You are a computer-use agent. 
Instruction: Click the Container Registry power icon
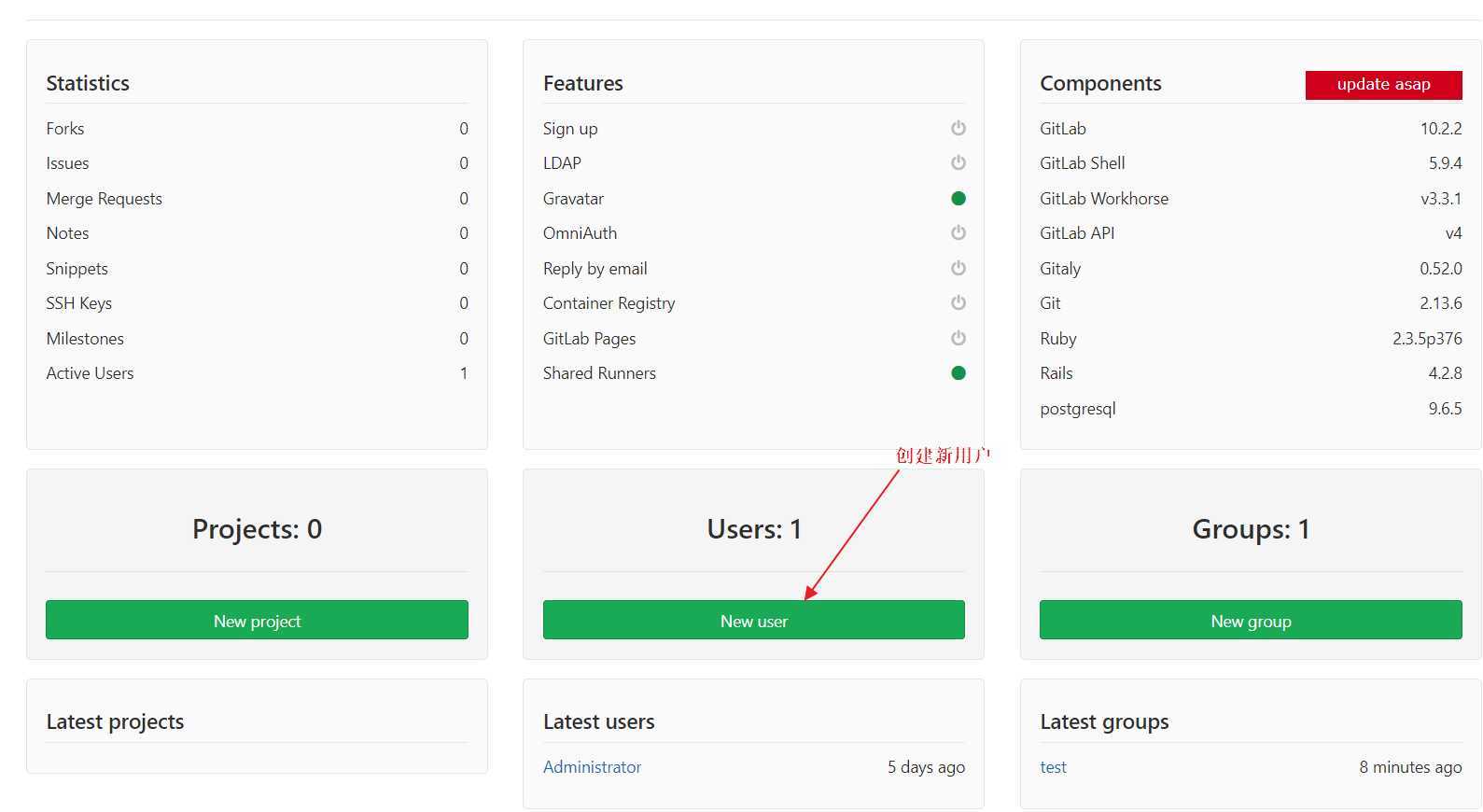(x=958, y=302)
